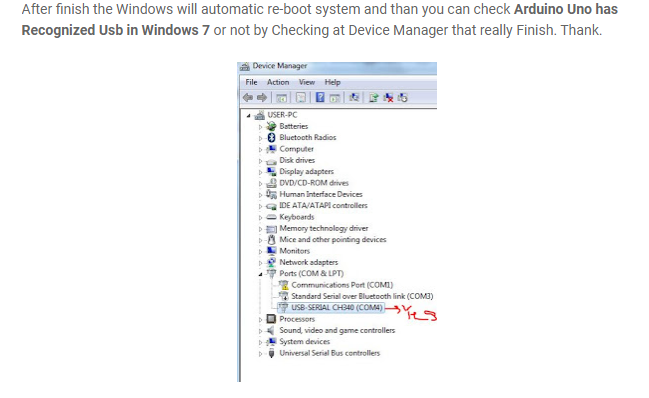The width and height of the screenshot is (649, 398).
Task: Click the Device Manager title bar icon
Action: (x=245, y=66)
